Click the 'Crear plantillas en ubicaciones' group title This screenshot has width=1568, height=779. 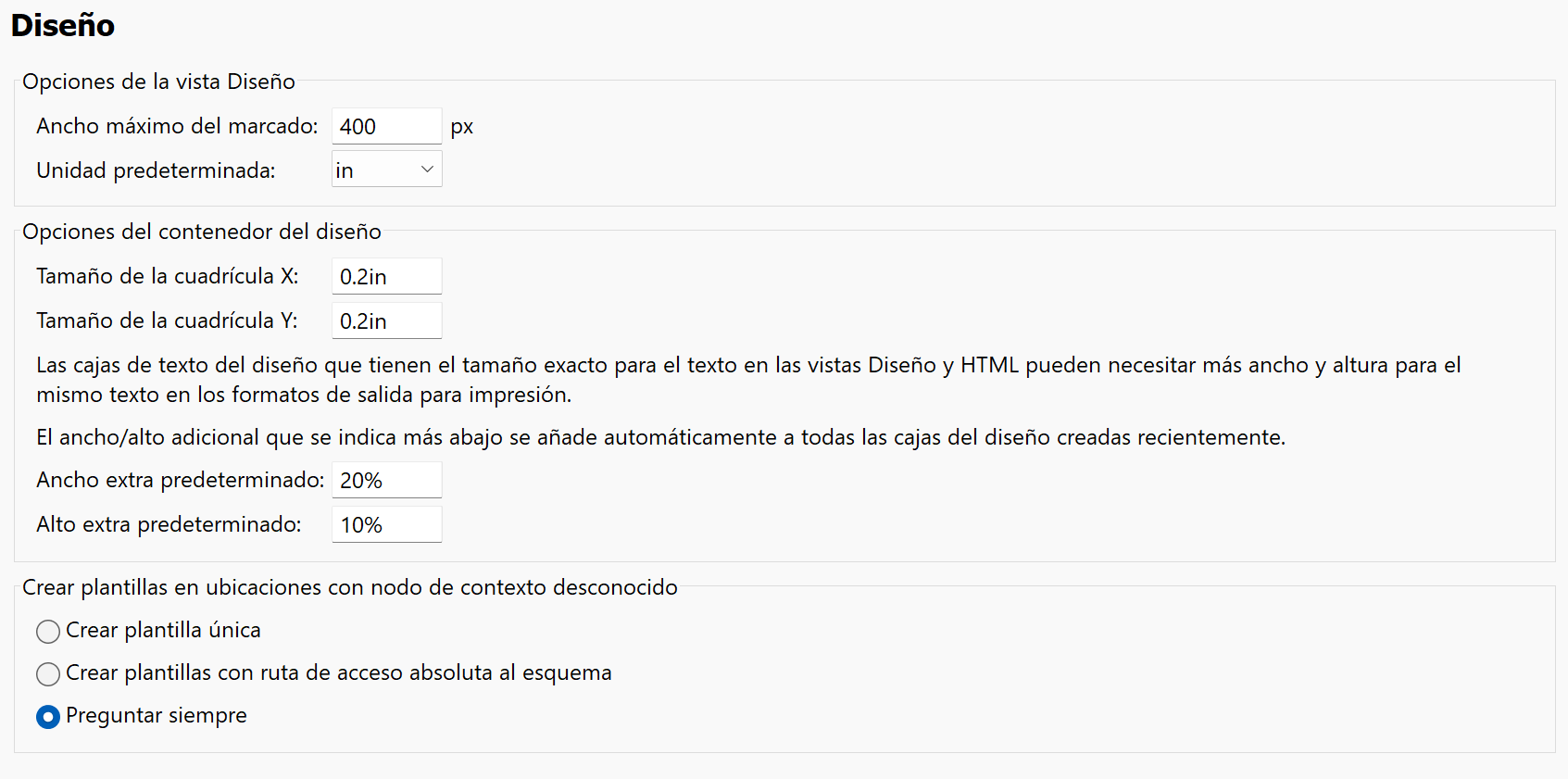tap(350, 587)
